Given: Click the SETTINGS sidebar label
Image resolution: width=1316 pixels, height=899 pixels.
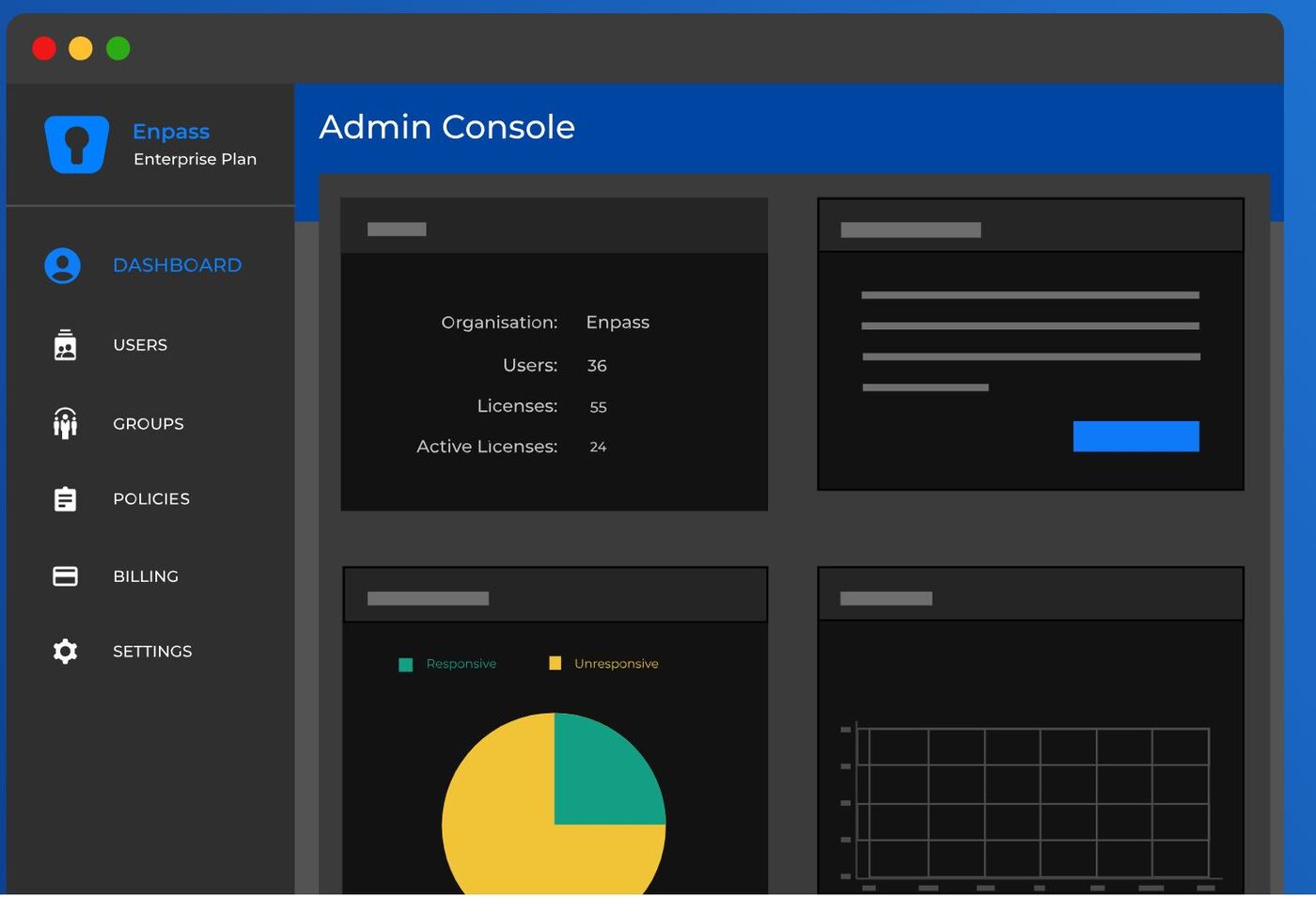Looking at the screenshot, I should [x=152, y=652].
